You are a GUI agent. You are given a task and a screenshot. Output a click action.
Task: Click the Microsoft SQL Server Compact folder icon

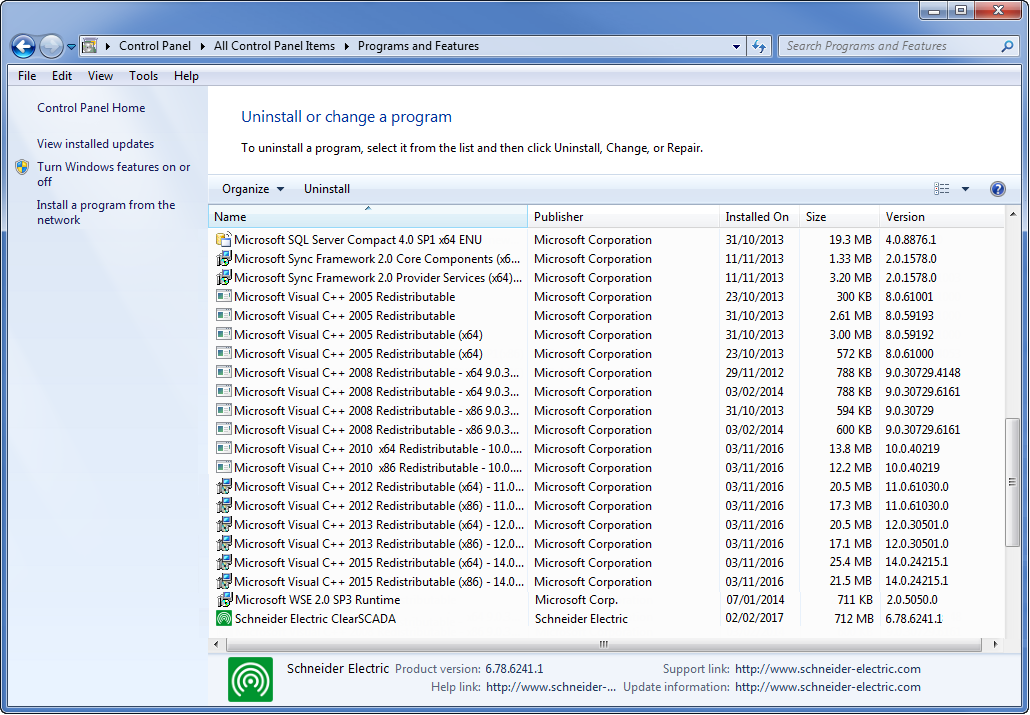[x=222, y=239]
